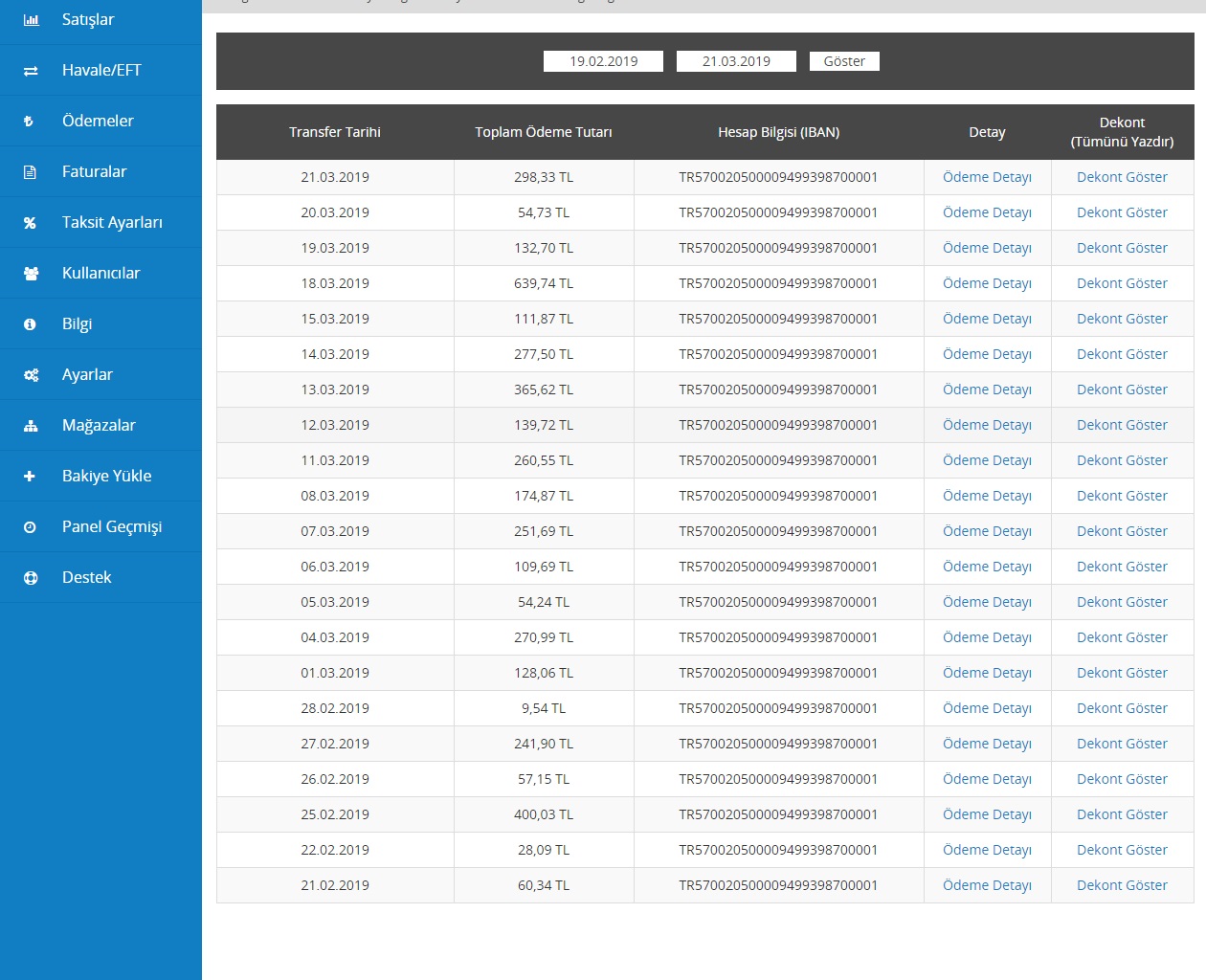Show Dekont Göster for 25.02.2019
This screenshot has height=980, width=1206.
coord(1122,814)
